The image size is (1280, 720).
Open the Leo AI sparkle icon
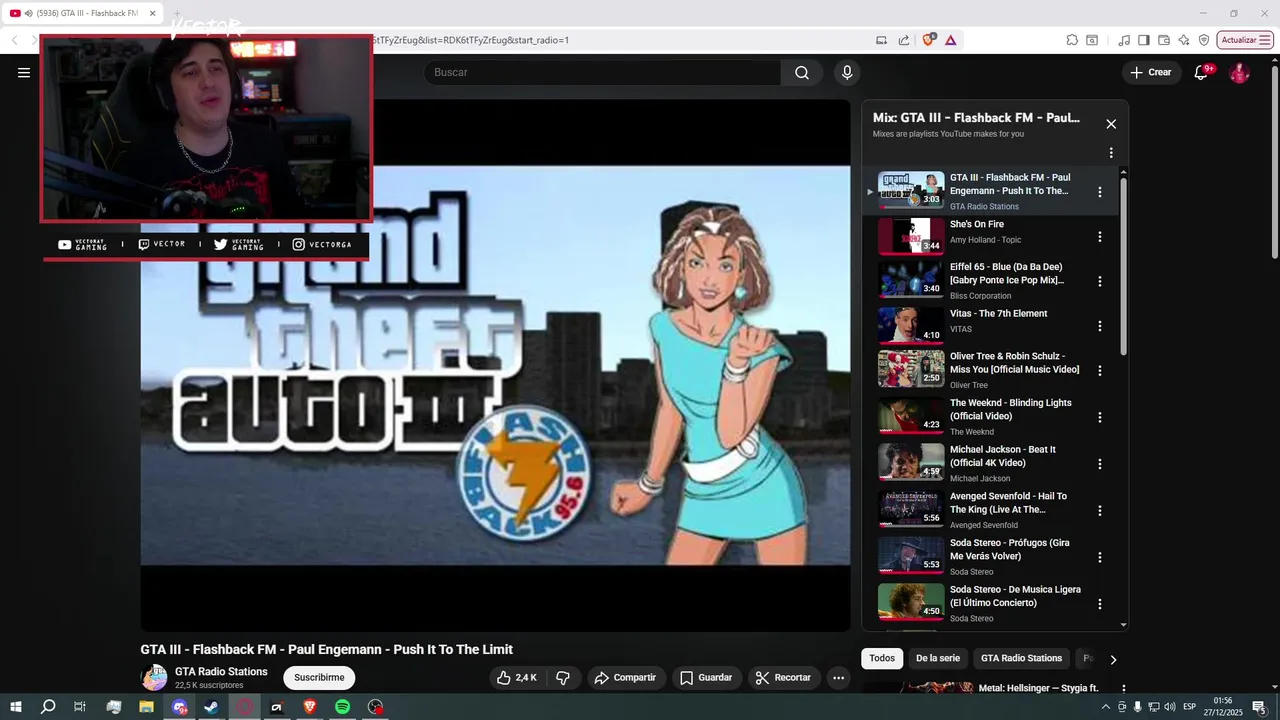point(1184,40)
